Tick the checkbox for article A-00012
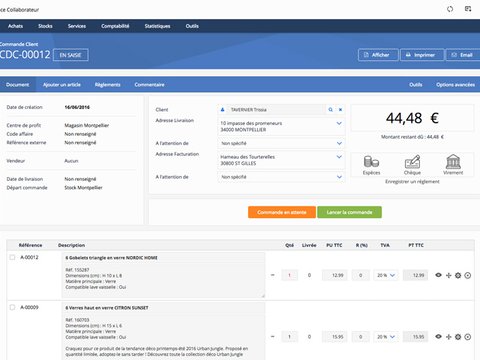The height and width of the screenshot is (360, 480). [x=12, y=257]
